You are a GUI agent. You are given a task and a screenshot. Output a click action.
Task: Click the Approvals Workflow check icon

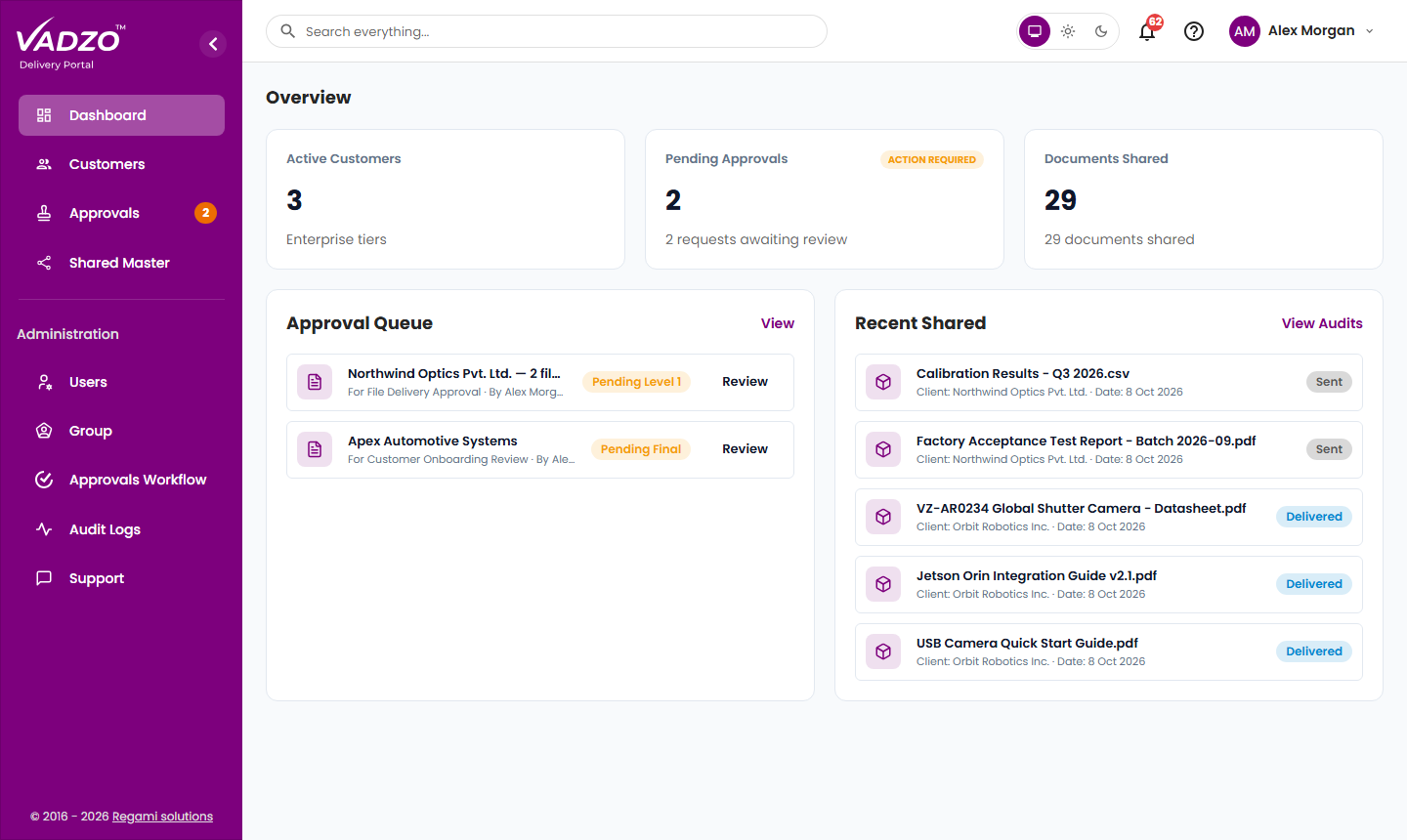pyautogui.click(x=44, y=480)
